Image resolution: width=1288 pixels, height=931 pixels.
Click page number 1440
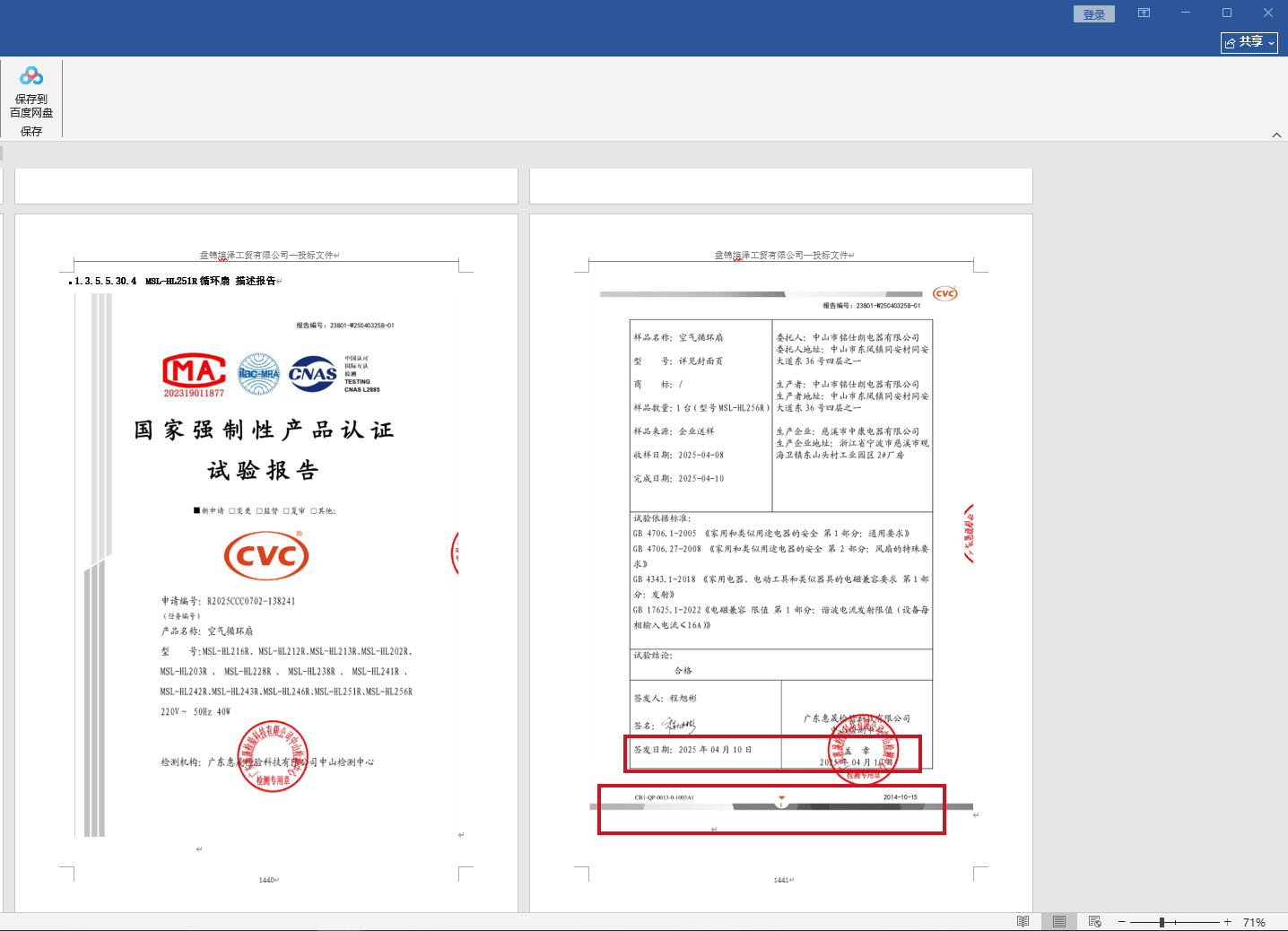tap(266, 881)
